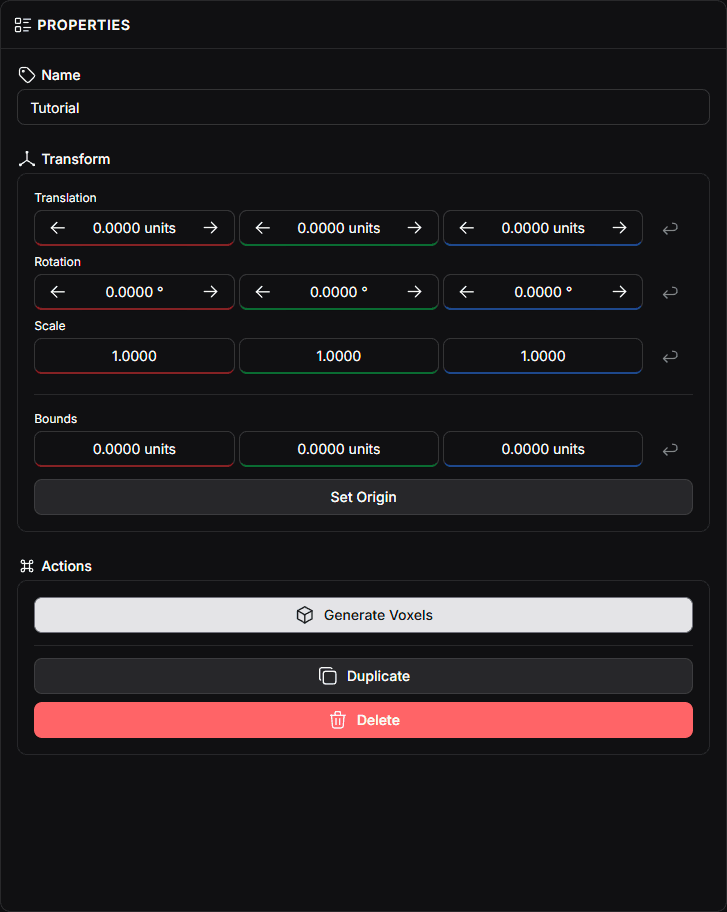
Task: Click the reset arrow next to the Bounds row
Action: (x=670, y=449)
